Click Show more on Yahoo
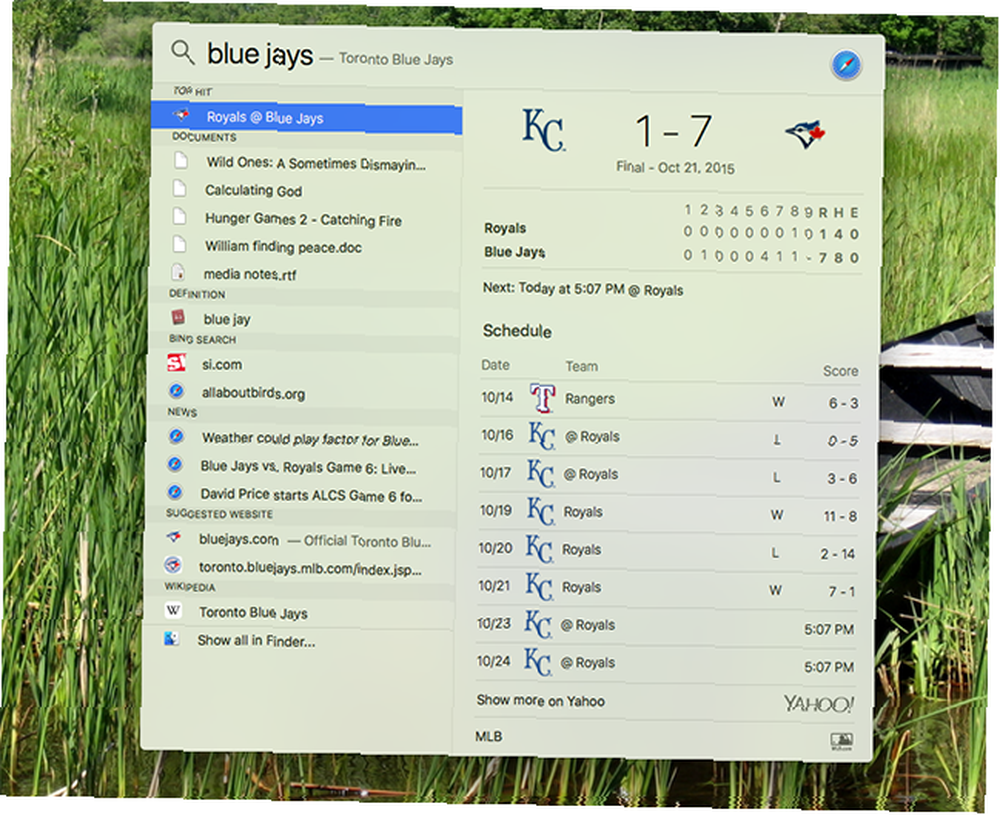Image resolution: width=1000 pixels, height=815 pixels. click(540, 700)
